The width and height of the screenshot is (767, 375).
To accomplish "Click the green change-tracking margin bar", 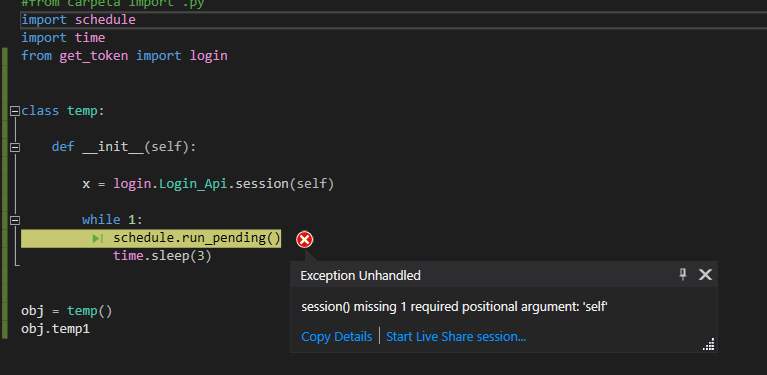I will [5, 193].
